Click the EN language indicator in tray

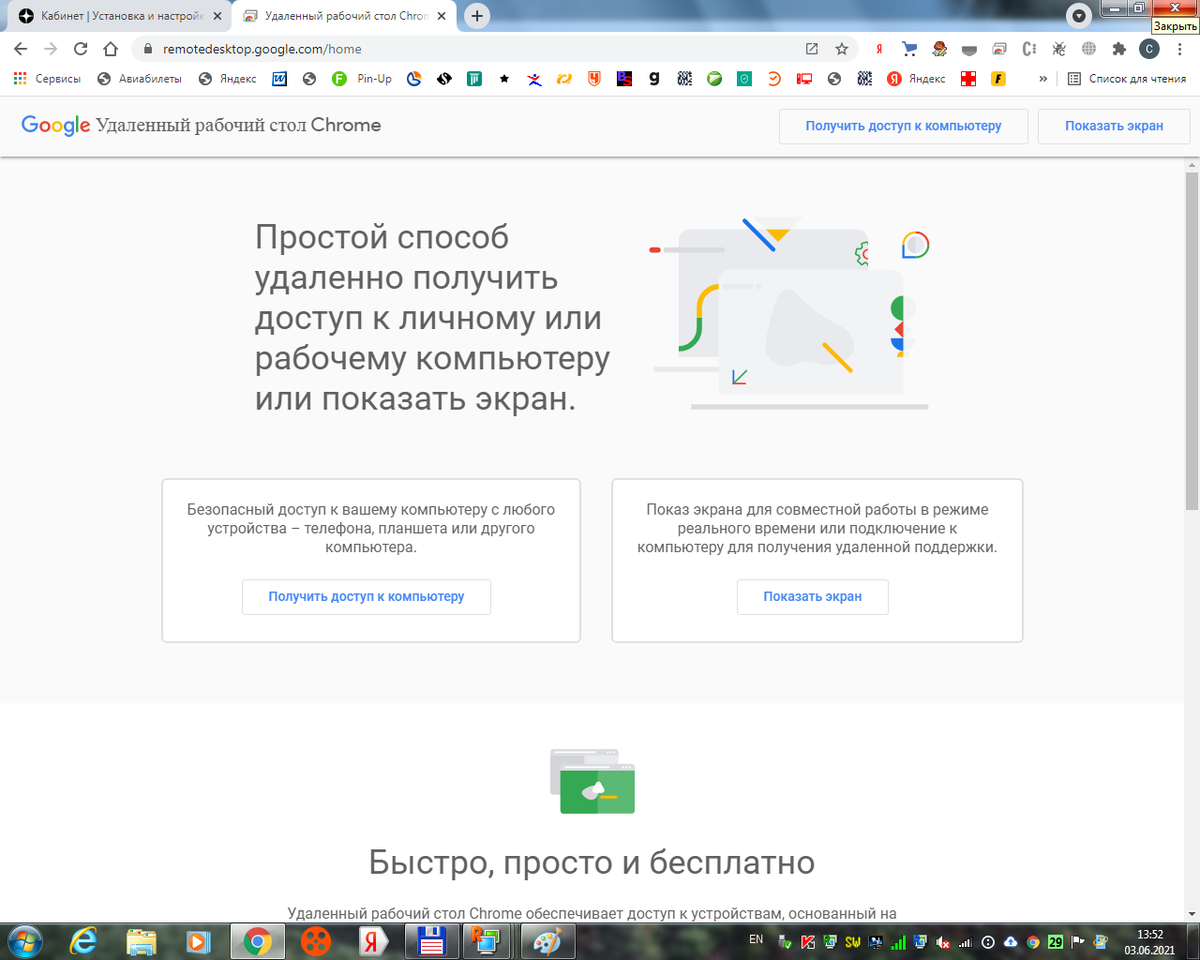755,939
